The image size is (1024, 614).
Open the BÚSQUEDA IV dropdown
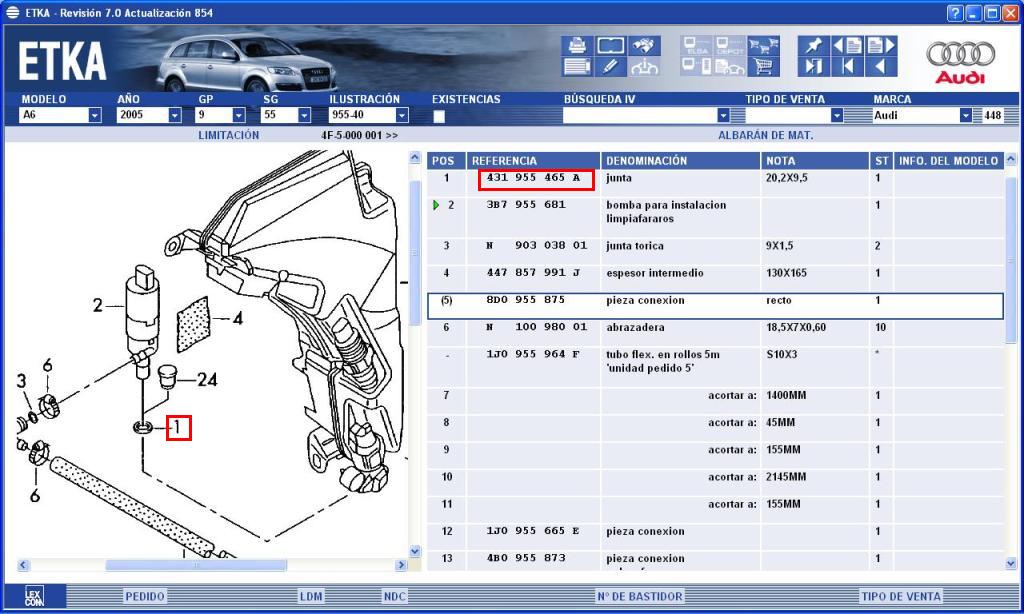click(723, 116)
